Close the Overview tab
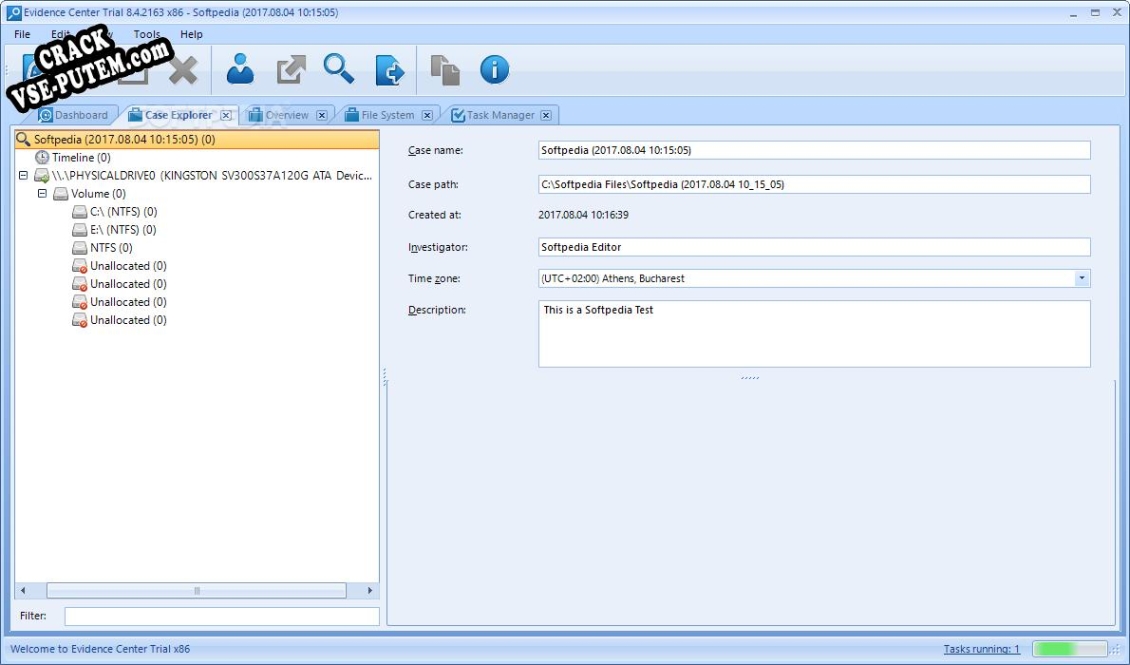1130x665 pixels. [x=321, y=115]
